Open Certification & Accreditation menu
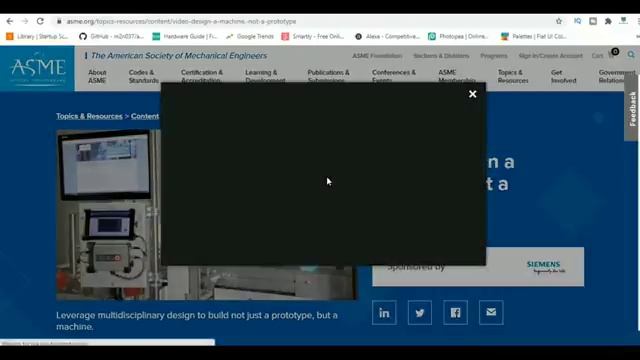 [x=202, y=76]
